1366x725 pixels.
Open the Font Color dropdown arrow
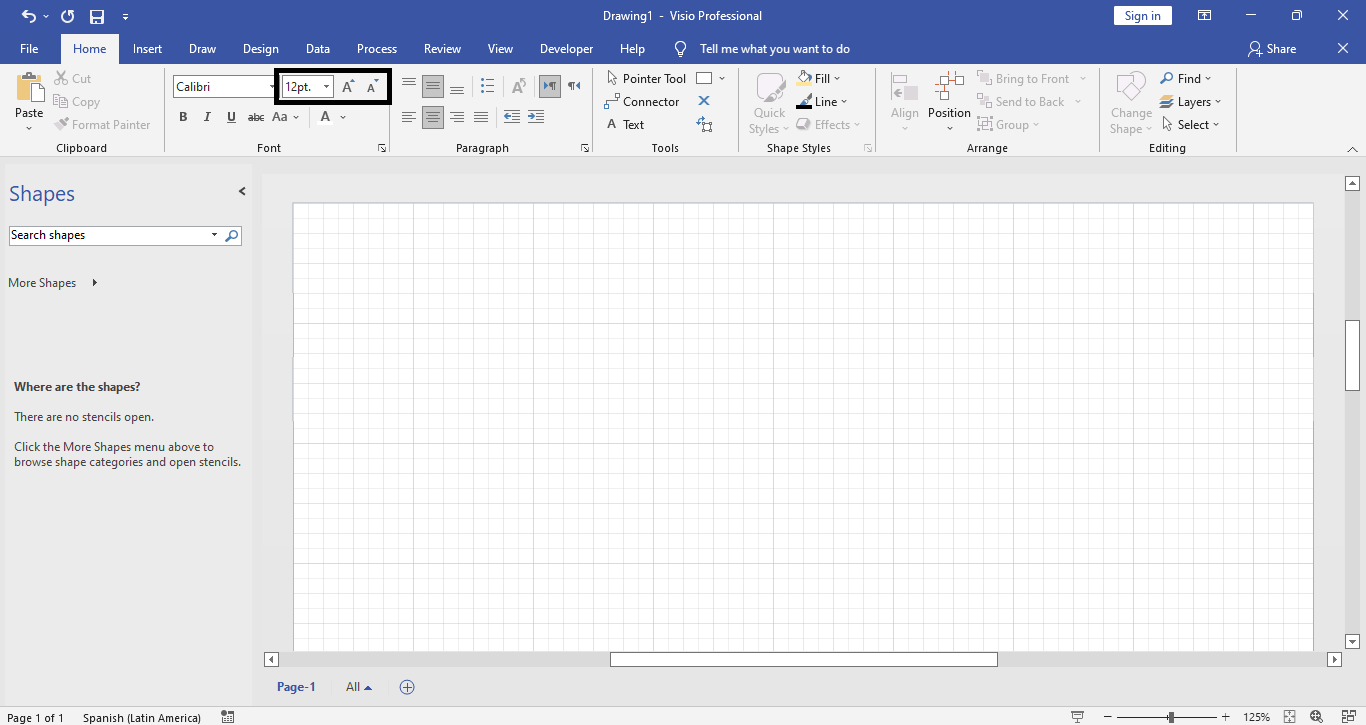343,117
